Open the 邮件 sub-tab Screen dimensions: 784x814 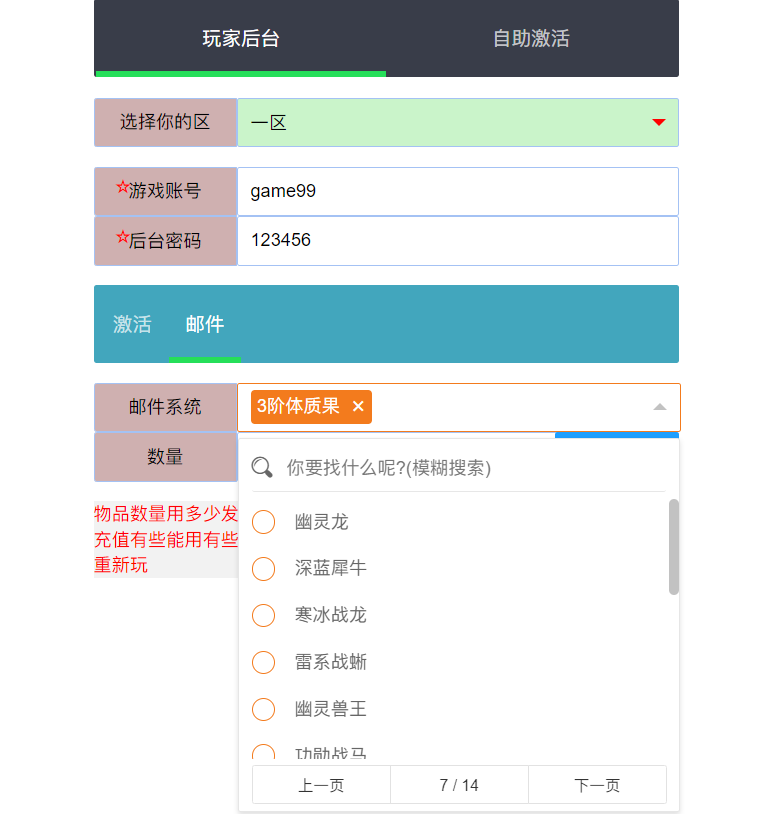[205, 324]
